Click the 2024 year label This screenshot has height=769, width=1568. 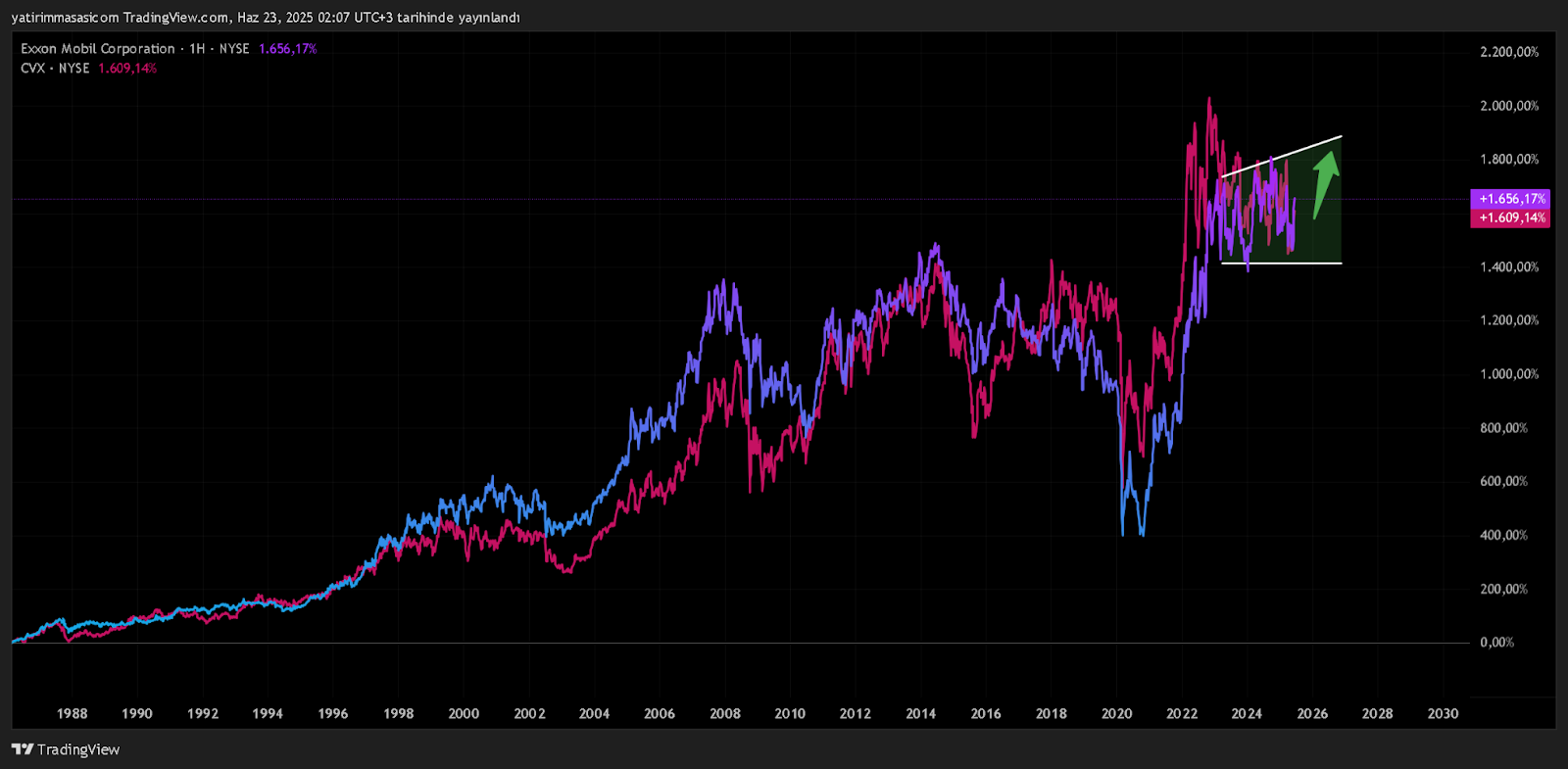[x=1247, y=713]
